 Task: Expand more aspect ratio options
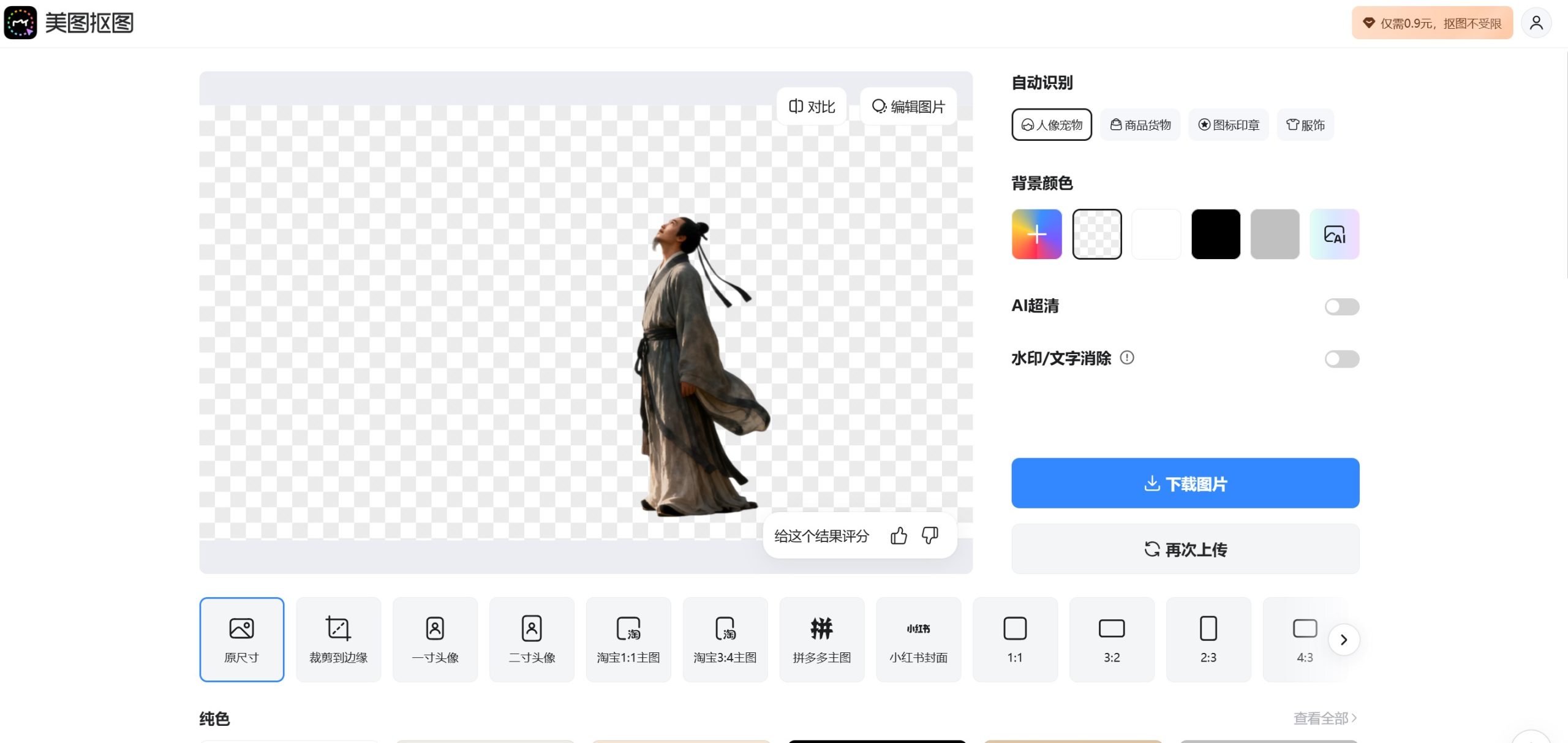click(1344, 639)
